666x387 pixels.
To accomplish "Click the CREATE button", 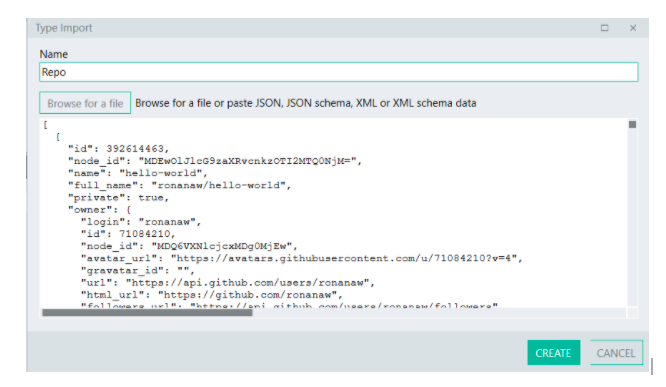I will coord(553,353).
